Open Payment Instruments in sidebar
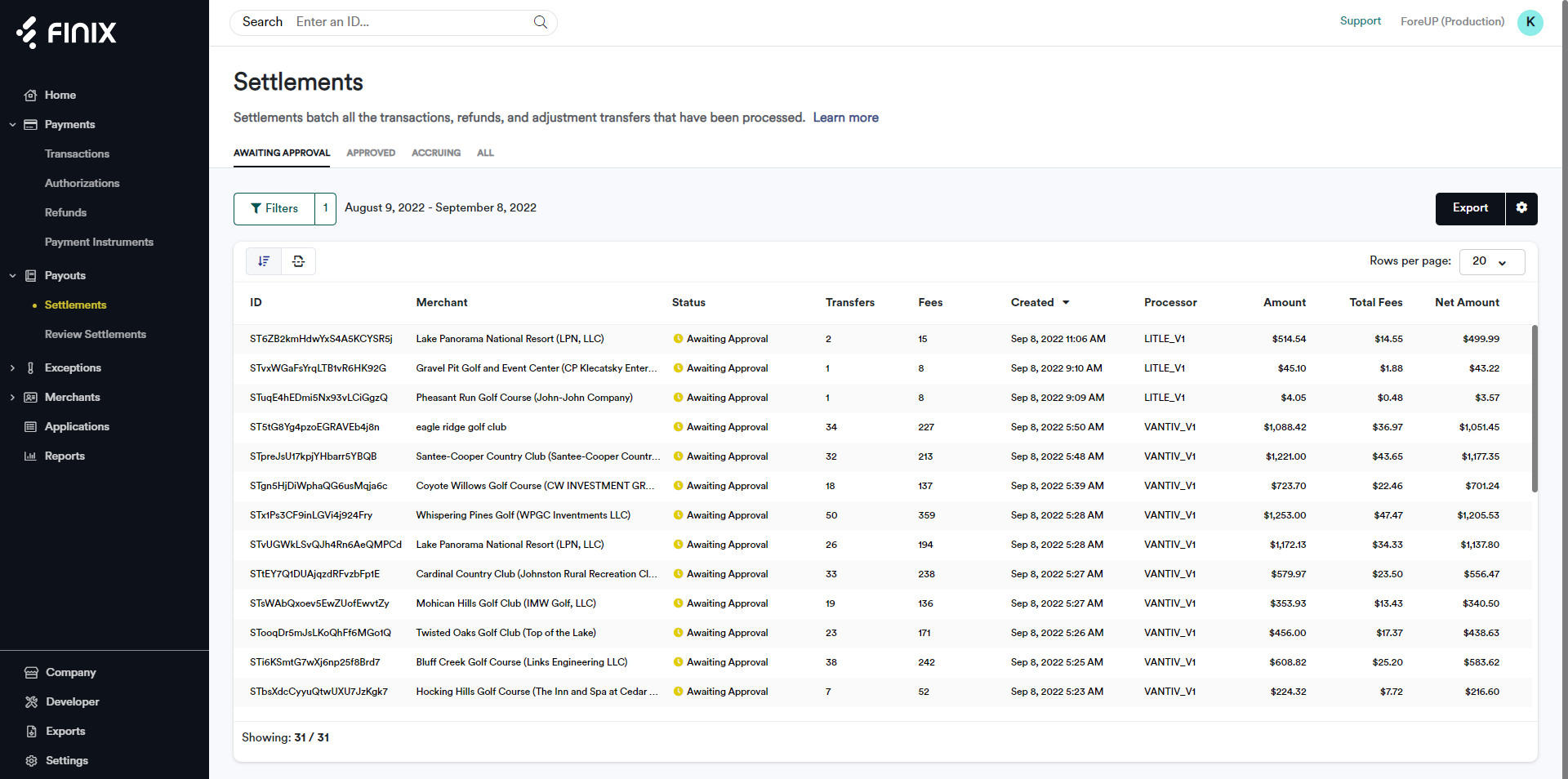The height and width of the screenshot is (779, 1568). tap(99, 243)
